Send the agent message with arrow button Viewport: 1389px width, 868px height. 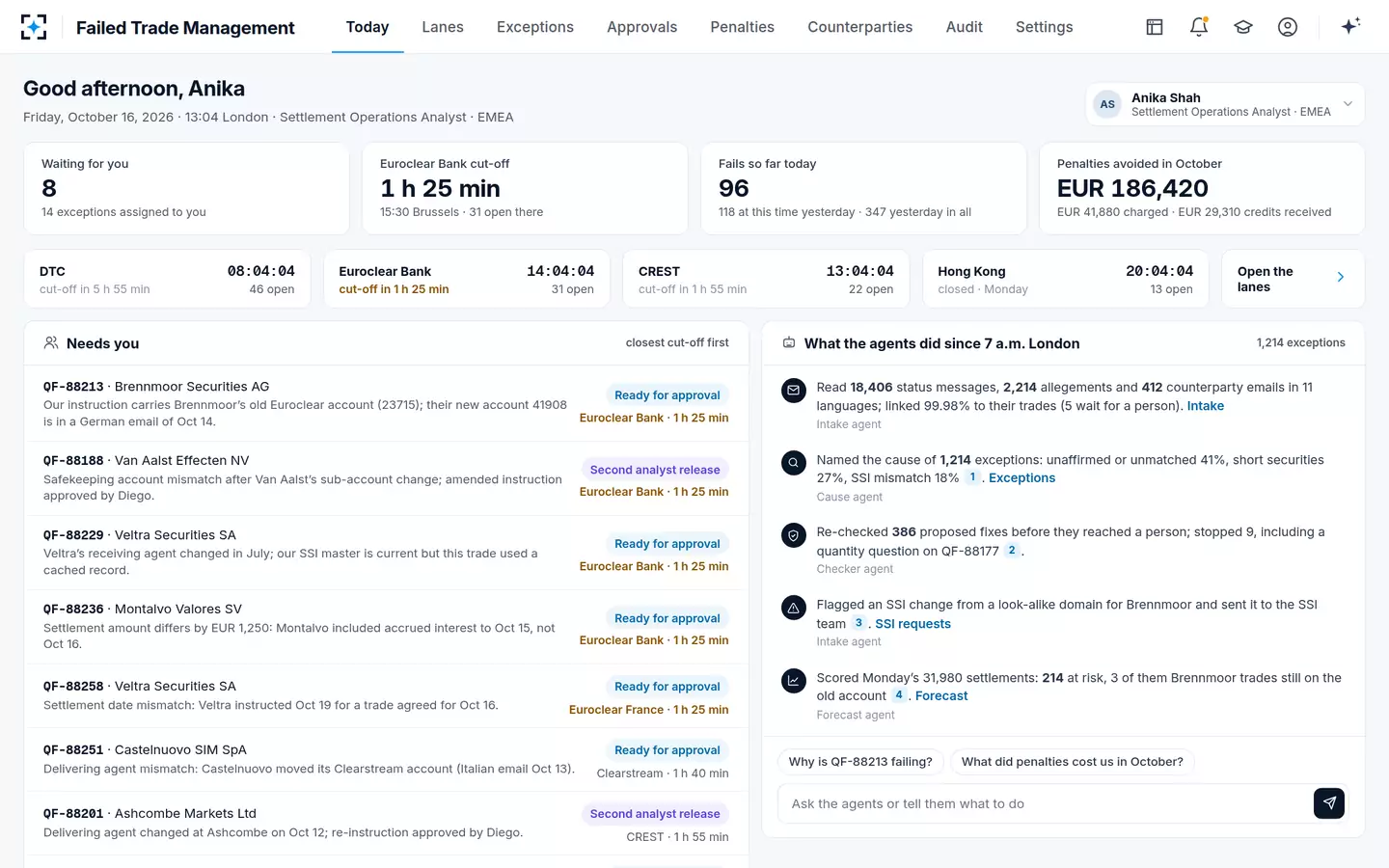click(1329, 803)
